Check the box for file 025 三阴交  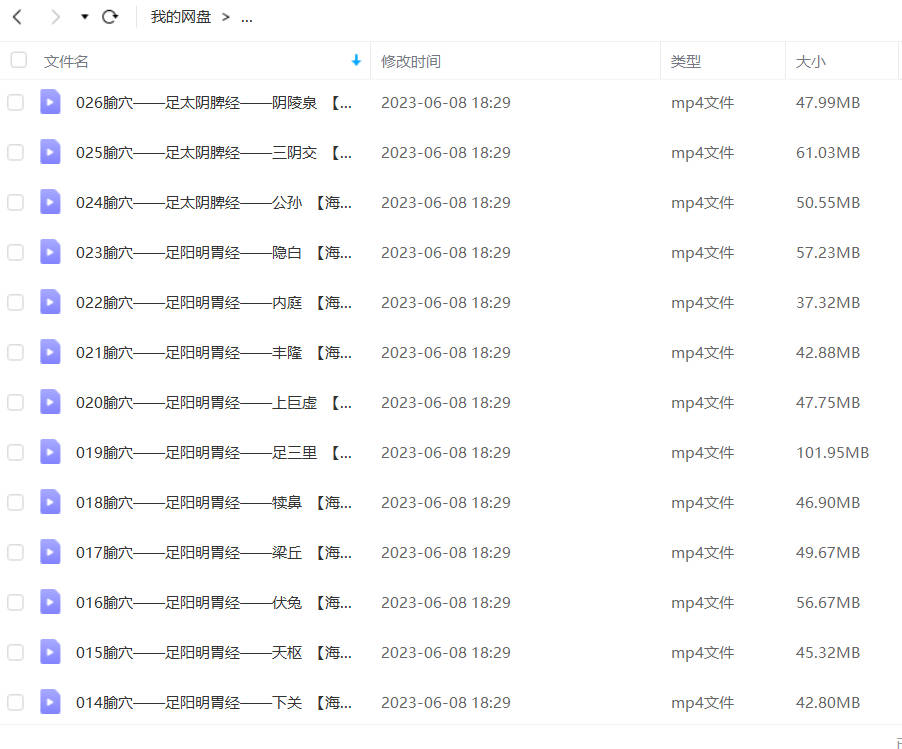(x=16, y=152)
